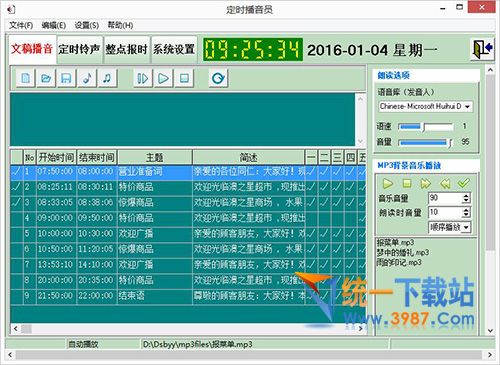Open the 帮助(H) menu
The image size is (500, 365).
[x=120, y=25]
